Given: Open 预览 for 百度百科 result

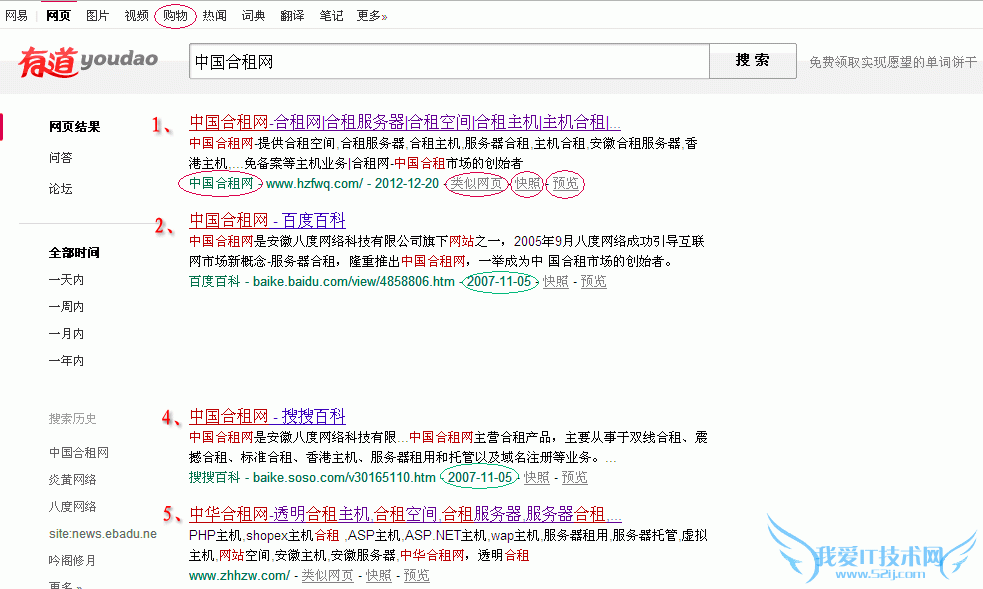Looking at the screenshot, I should [593, 281].
